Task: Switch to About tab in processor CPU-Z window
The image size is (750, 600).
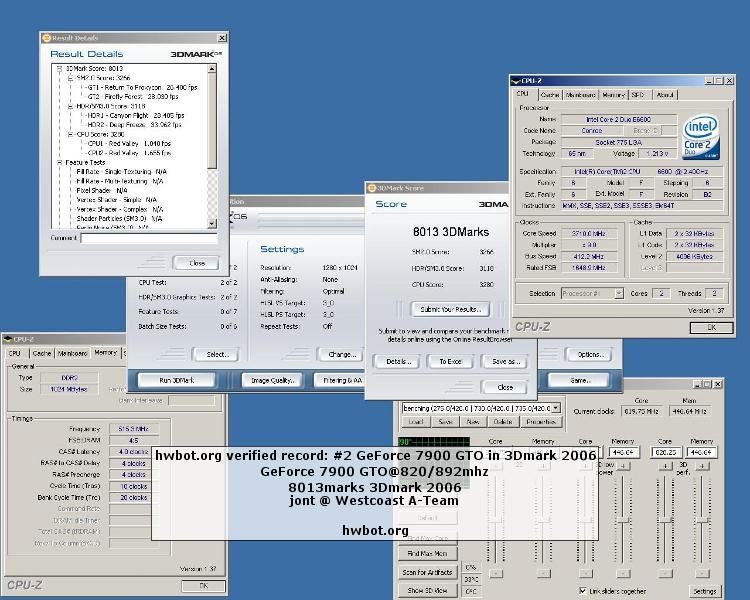Action: pos(664,95)
